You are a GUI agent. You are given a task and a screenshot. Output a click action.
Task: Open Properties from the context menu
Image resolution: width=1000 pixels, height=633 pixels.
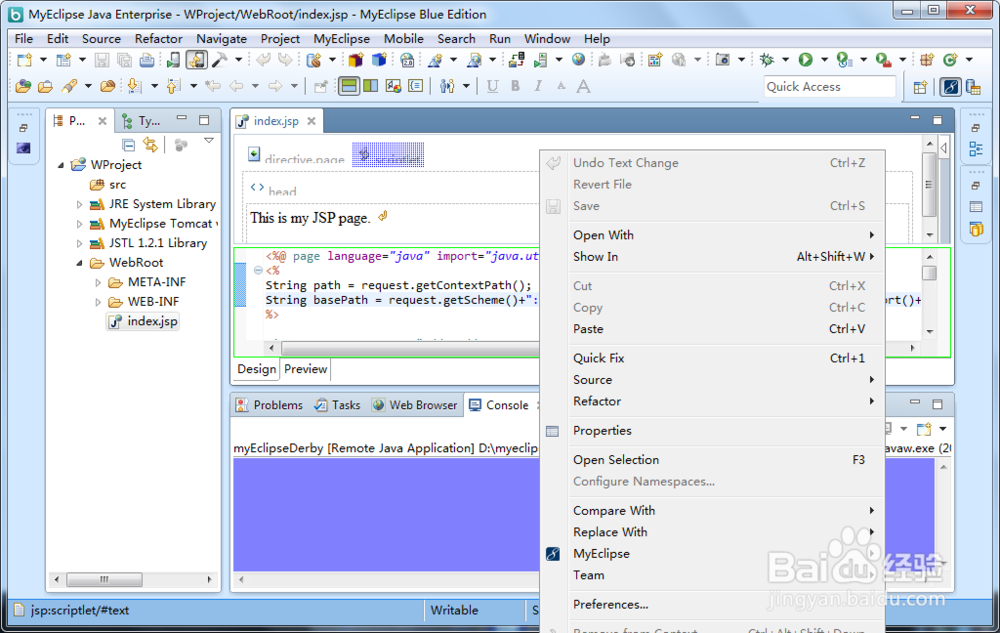pyautogui.click(x=712, y=431)
